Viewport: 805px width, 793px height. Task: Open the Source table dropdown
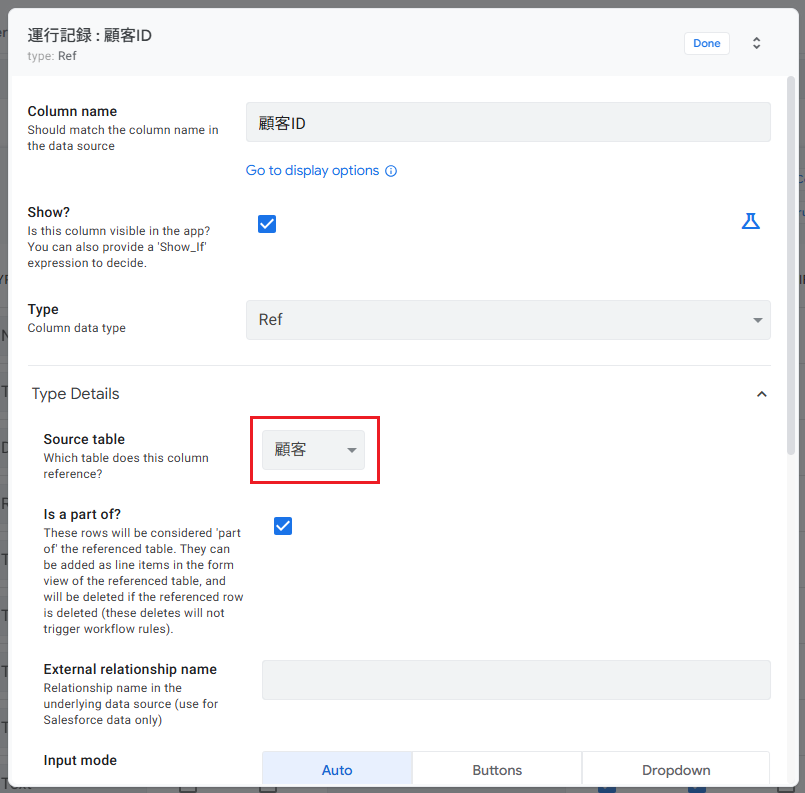tap(313, 450)
